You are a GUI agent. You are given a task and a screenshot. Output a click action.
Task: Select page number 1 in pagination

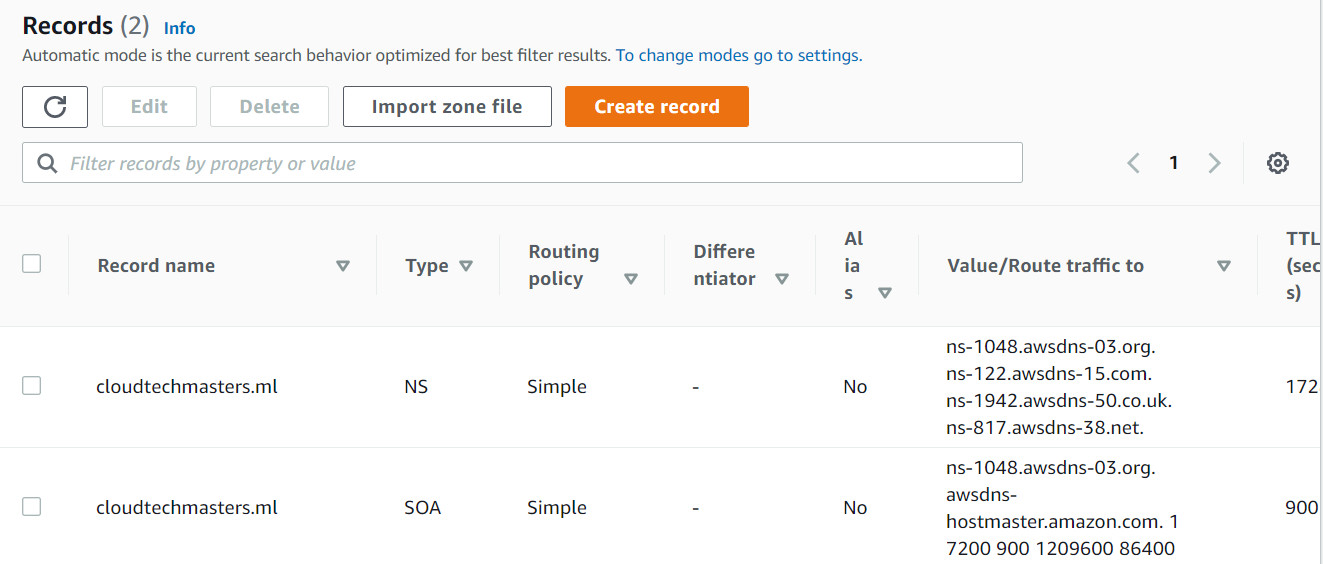[1174, 163]
